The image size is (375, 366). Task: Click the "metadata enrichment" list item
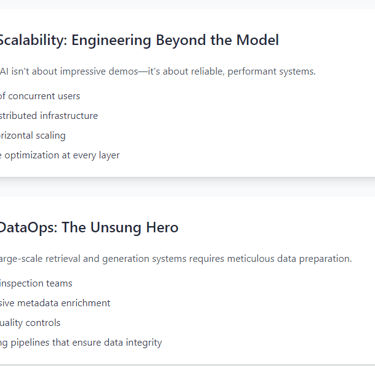click(x=55, y=303)
